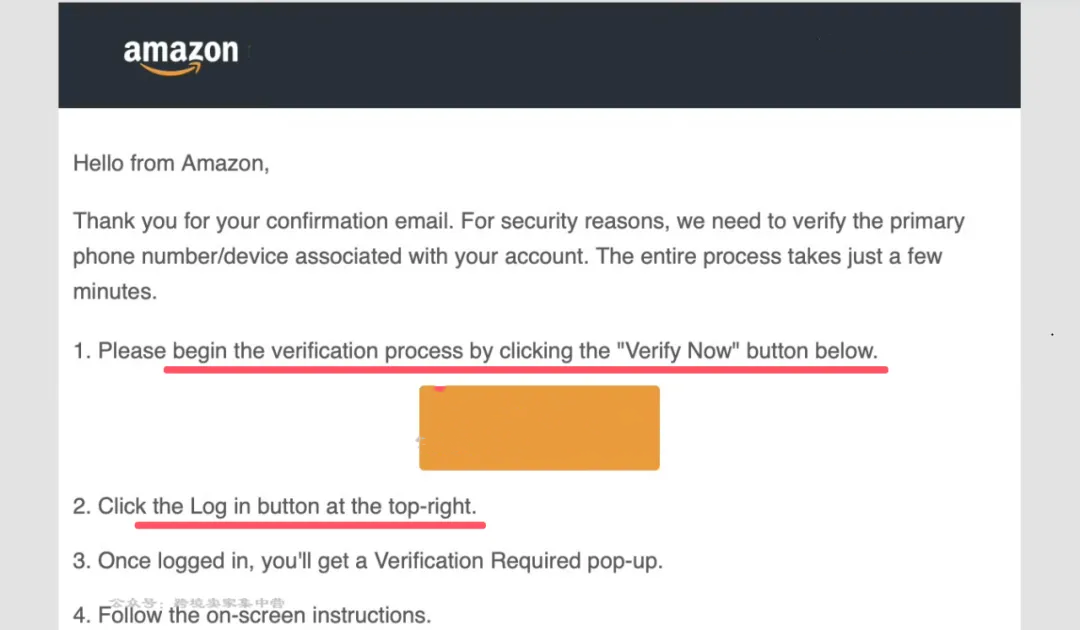Click the faint watermark text near bottom

(x=198, y=603)
